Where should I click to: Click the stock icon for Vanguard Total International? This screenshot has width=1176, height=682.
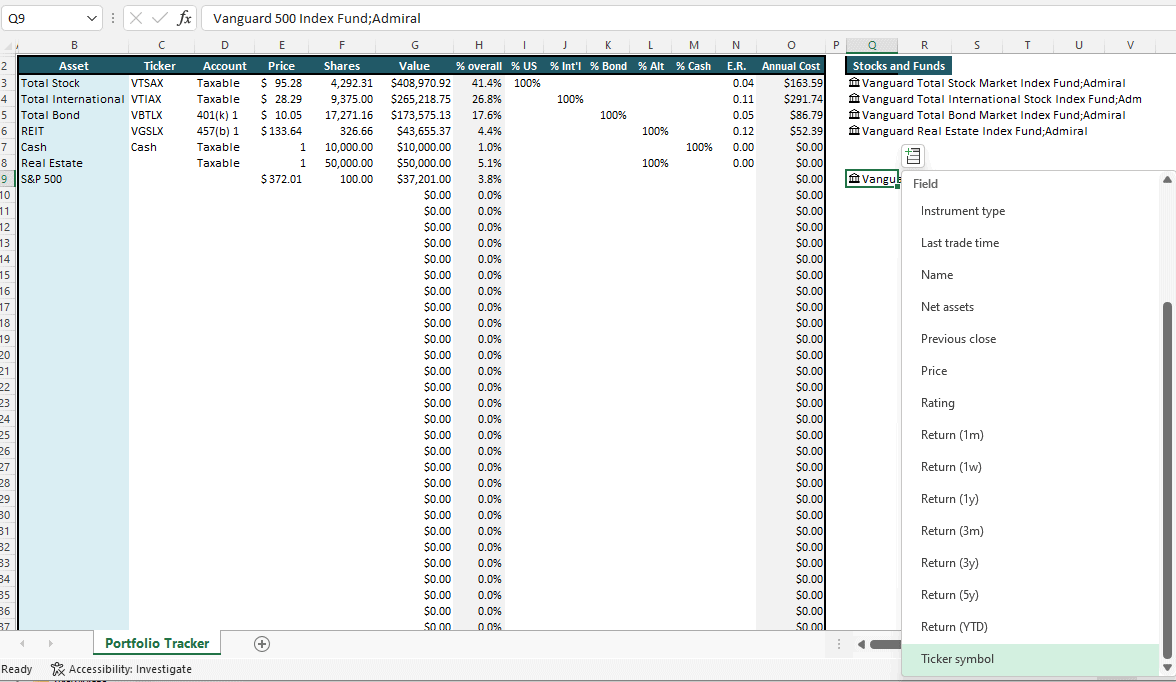click(x=854, y=98)
